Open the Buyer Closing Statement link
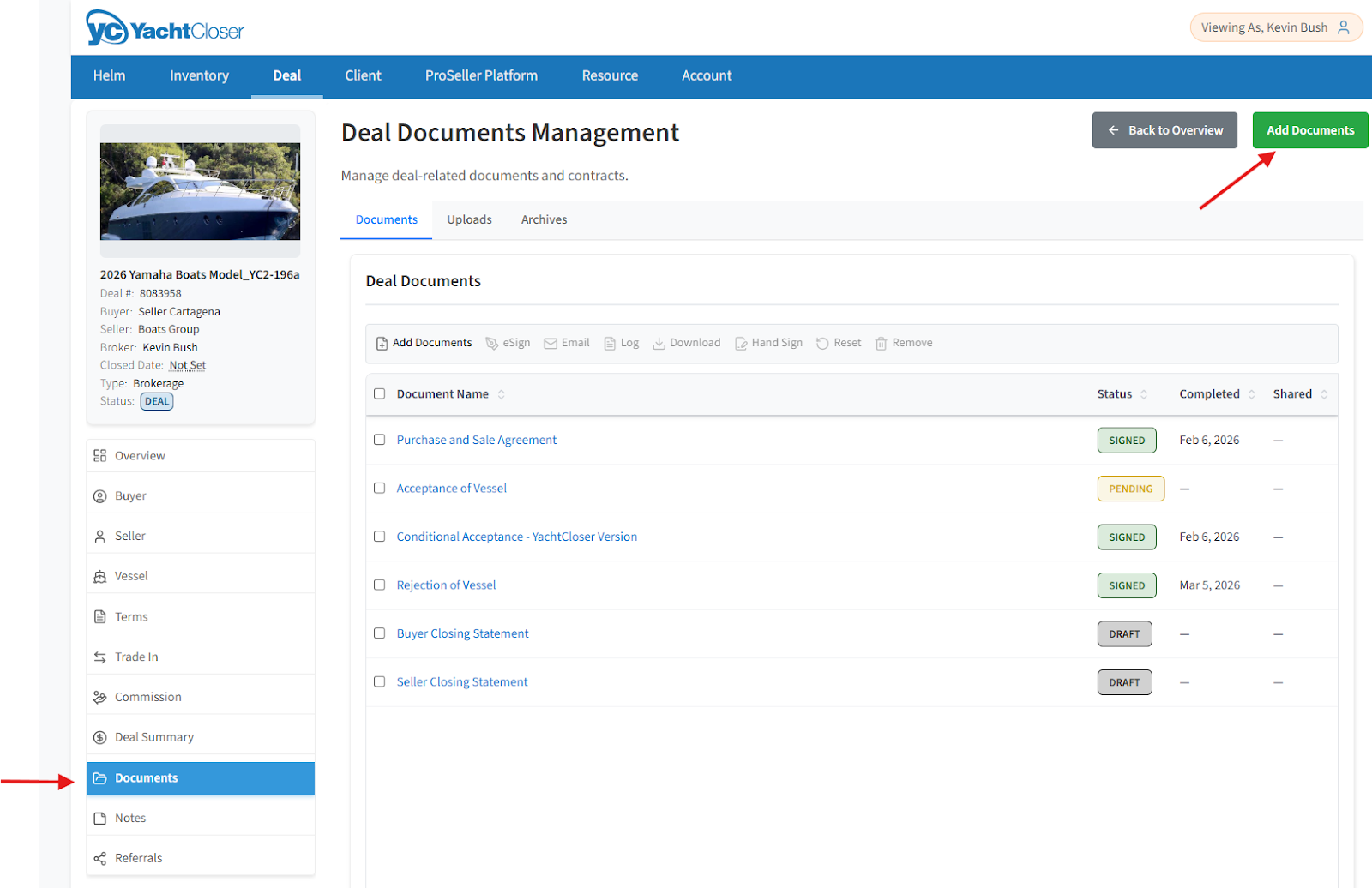Screen dimensions: 1372x888 coord(462,633)
